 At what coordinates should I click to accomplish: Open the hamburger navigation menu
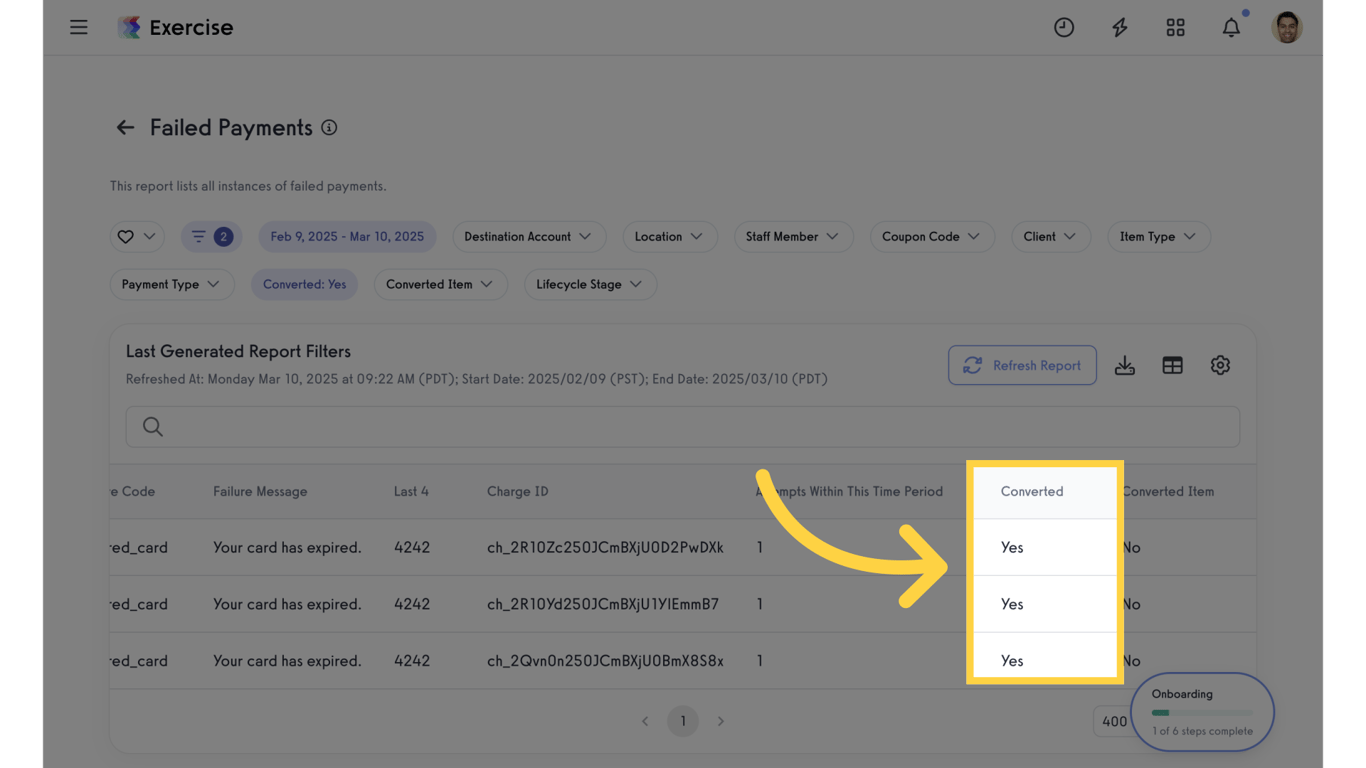[79, 27]
